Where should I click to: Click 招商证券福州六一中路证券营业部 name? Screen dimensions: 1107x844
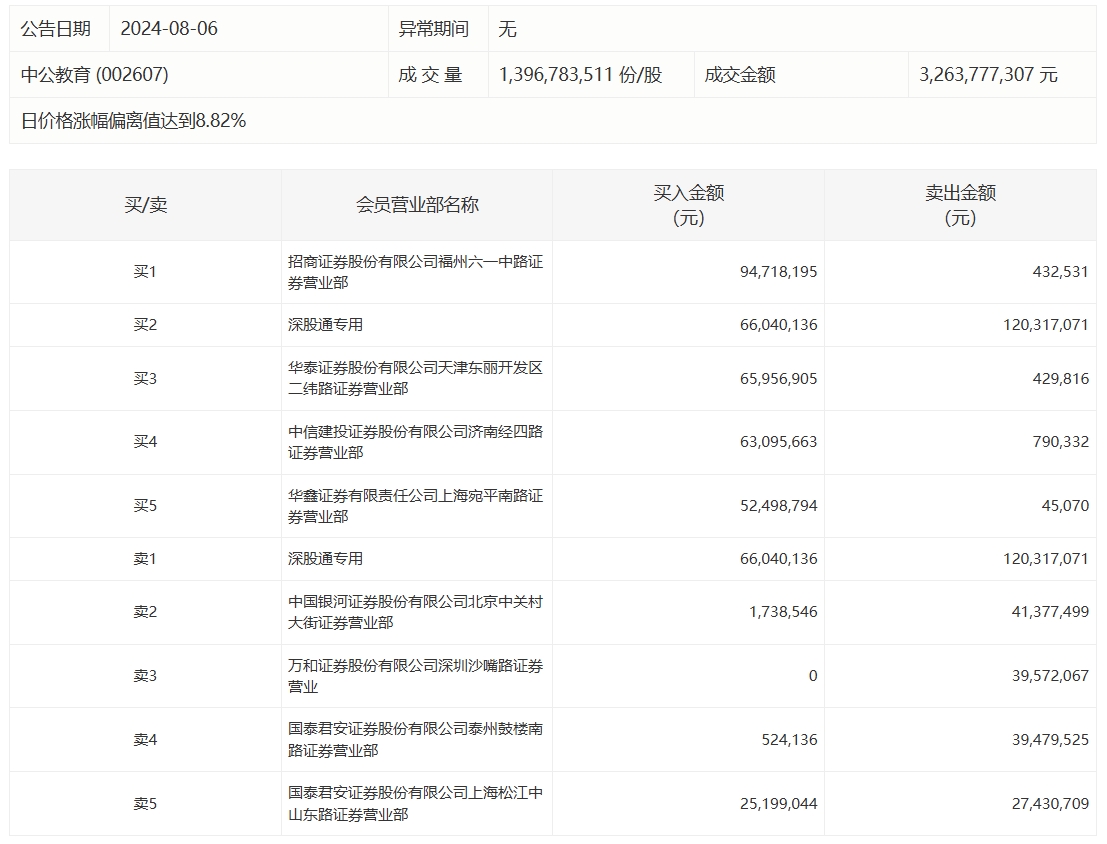[x=415, y=272]
